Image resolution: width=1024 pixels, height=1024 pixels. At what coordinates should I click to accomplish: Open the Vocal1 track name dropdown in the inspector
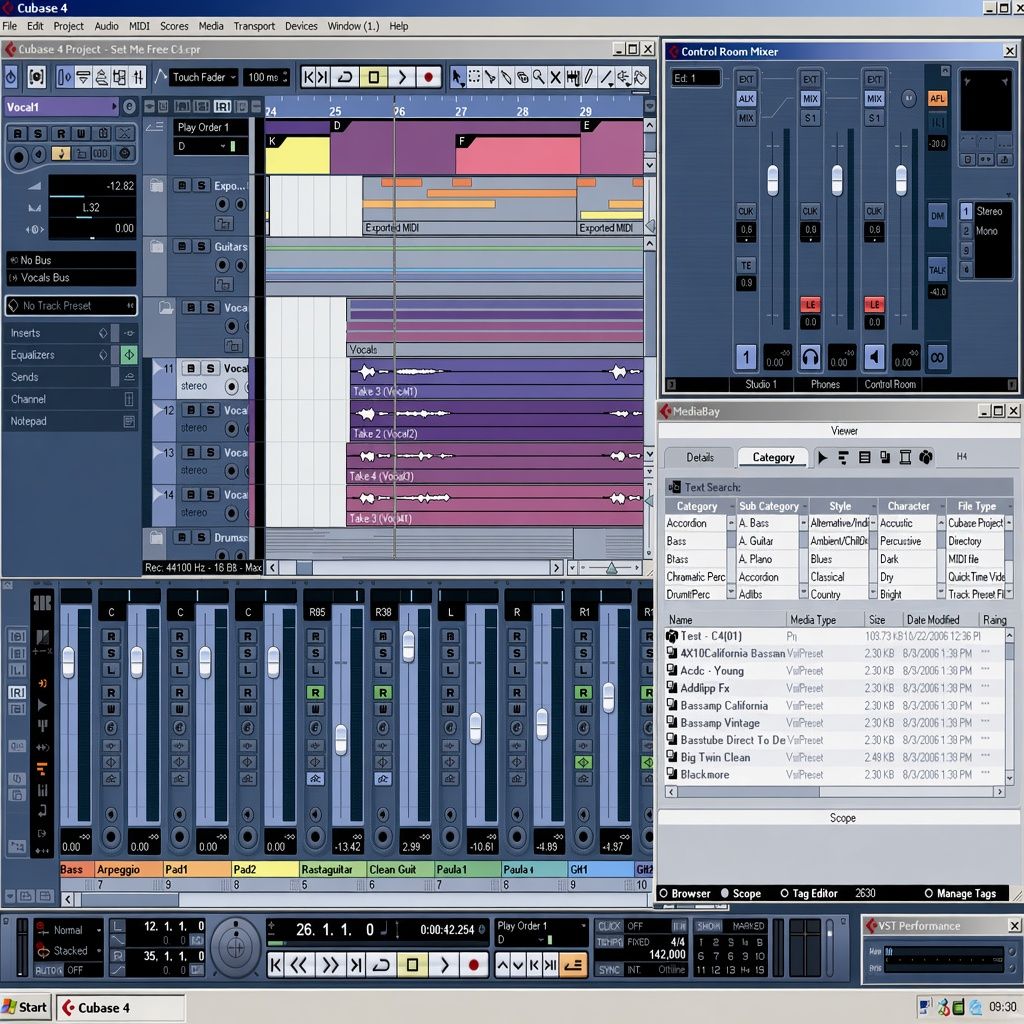[61, 106]
